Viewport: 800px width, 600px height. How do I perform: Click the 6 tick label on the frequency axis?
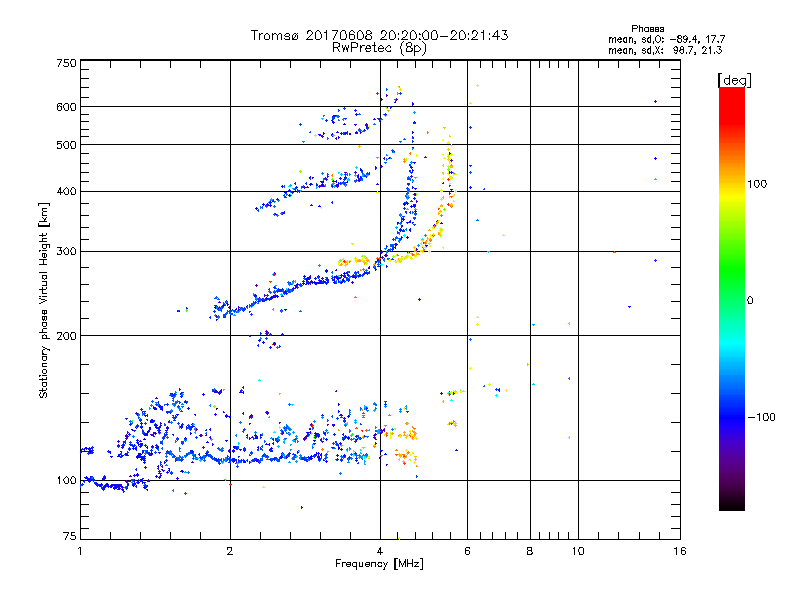[x=467, y=551]
